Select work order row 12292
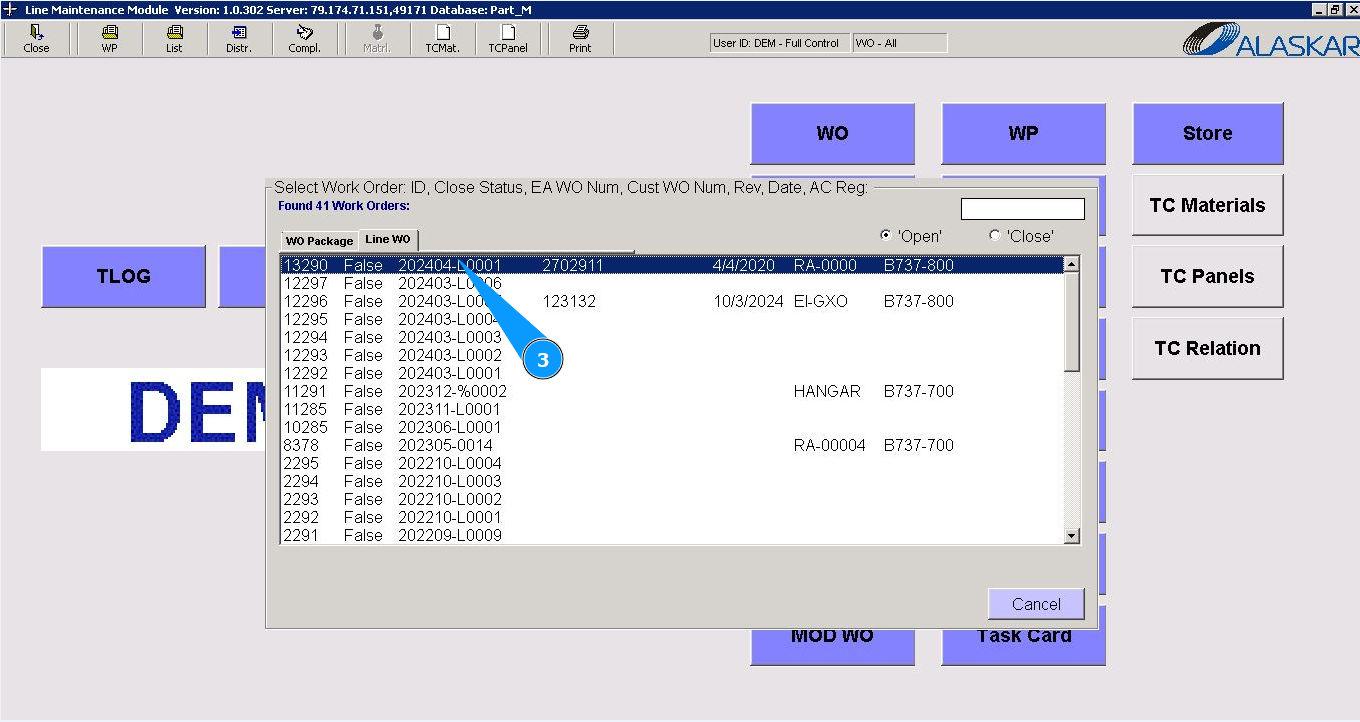1360x722 pixels. [x=671, y=373]
